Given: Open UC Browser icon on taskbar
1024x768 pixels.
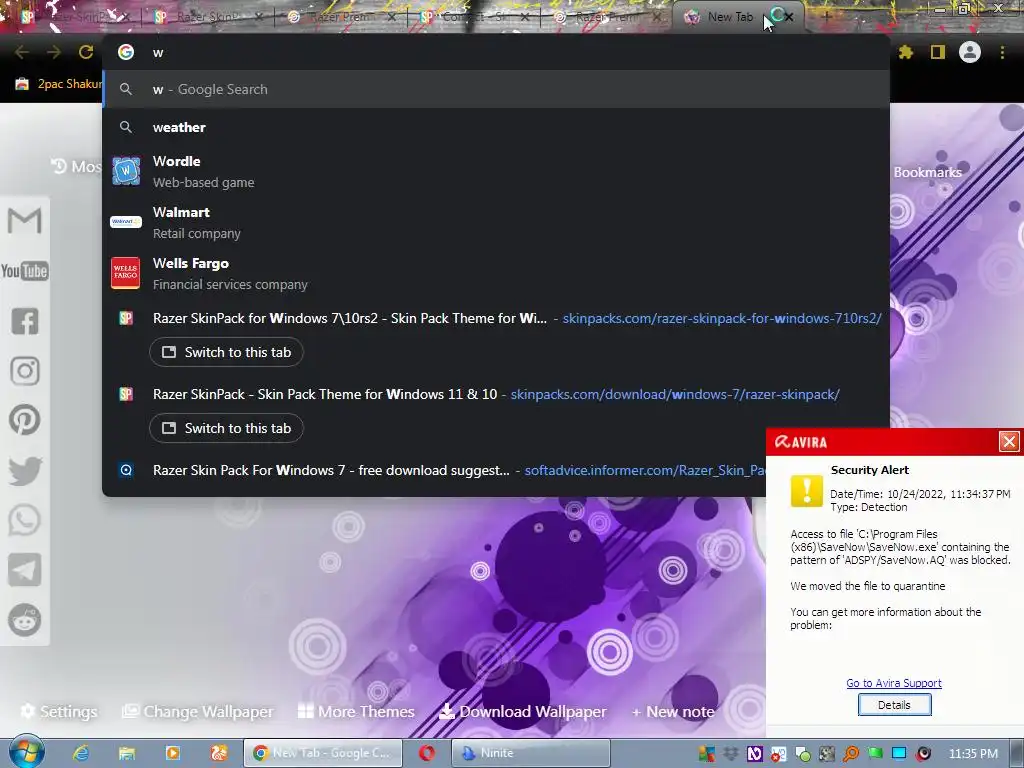Looking at the screenshot, I should [x=219, y=753].
